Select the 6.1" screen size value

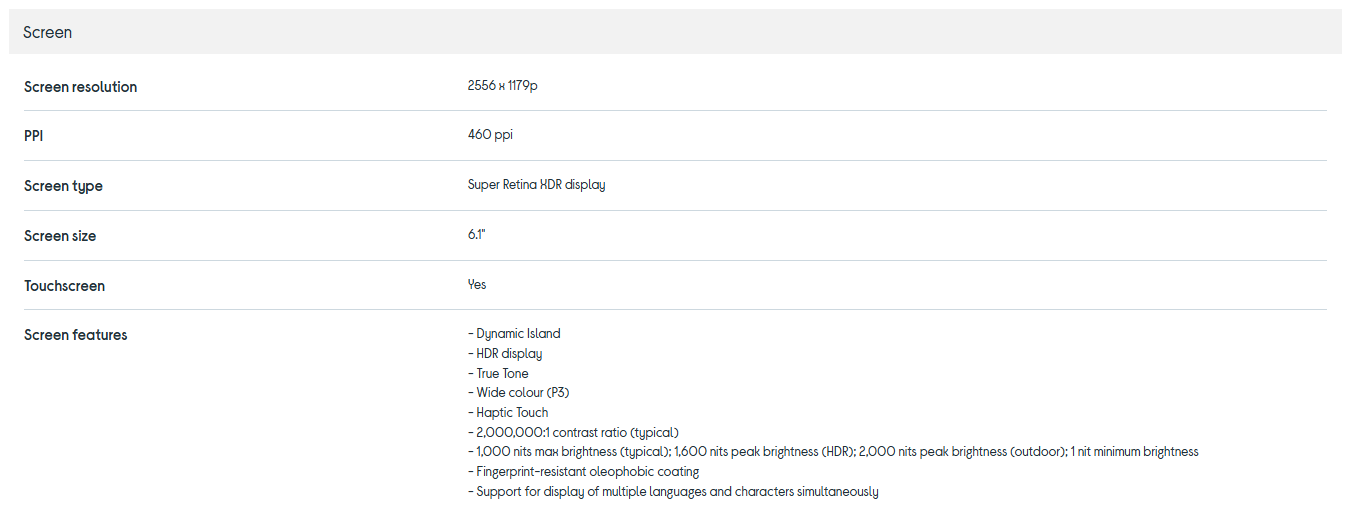(x=477, y=235)
